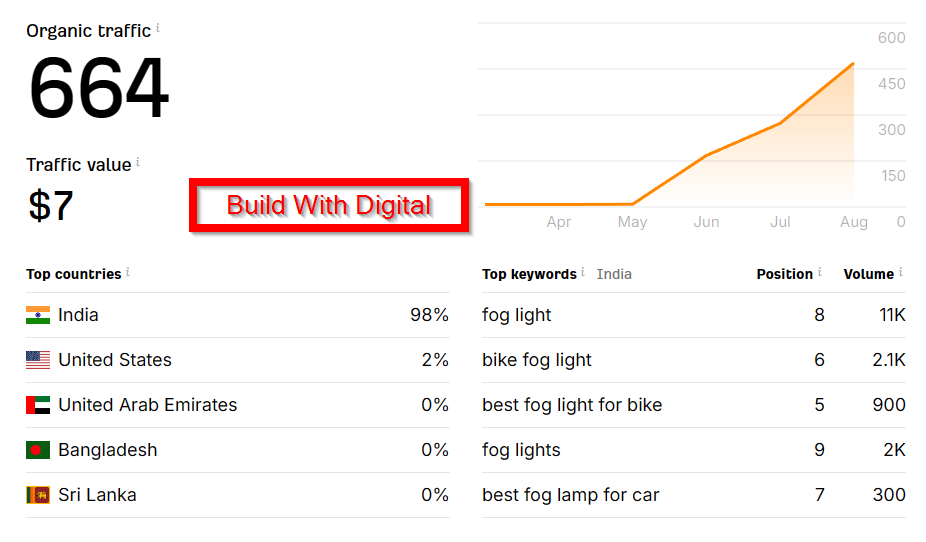Click the info icon beside Traffic value
The height and width of the screenshot is (542, 926).
138,162
